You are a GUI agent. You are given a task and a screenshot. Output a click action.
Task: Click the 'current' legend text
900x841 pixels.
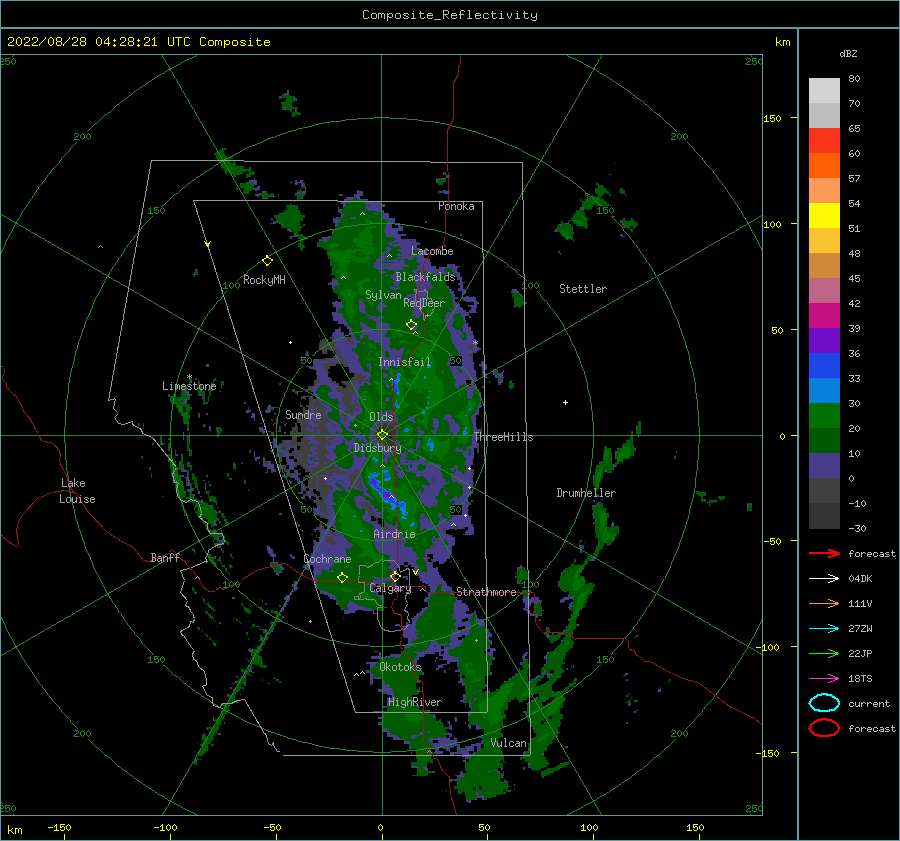[868, 703]
